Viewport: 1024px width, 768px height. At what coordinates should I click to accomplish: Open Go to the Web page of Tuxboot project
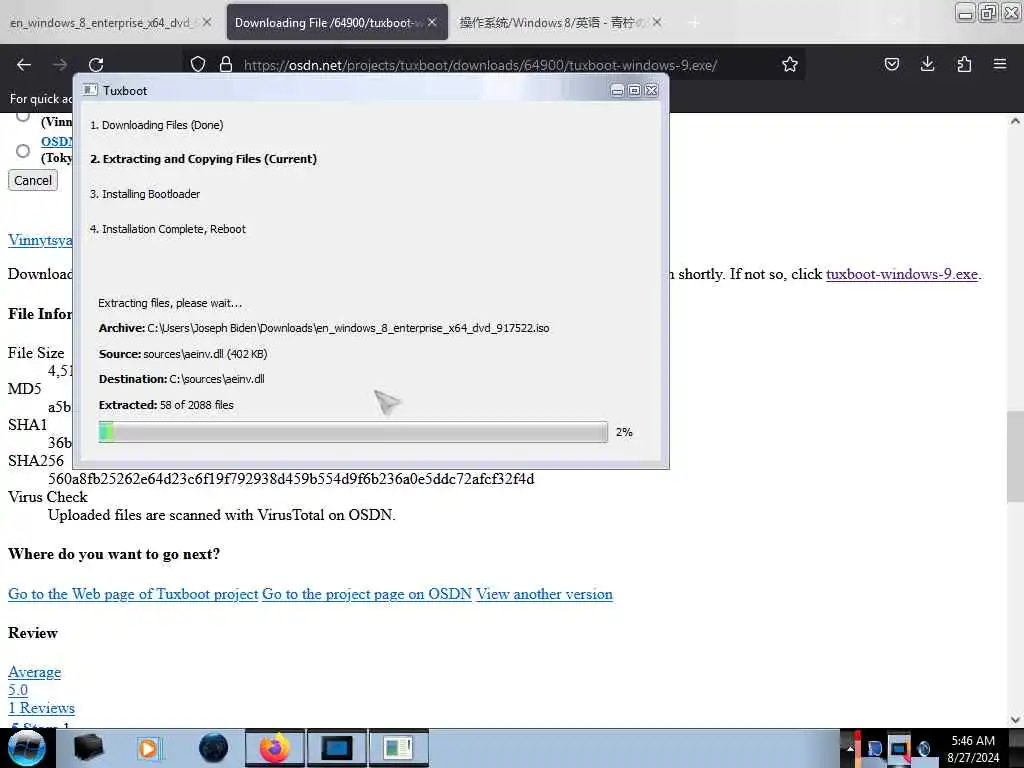coord(133,594)
